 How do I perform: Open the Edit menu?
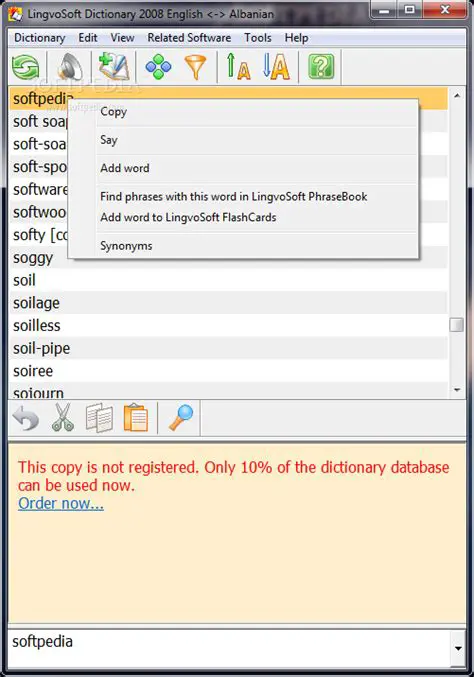[88, 38]
